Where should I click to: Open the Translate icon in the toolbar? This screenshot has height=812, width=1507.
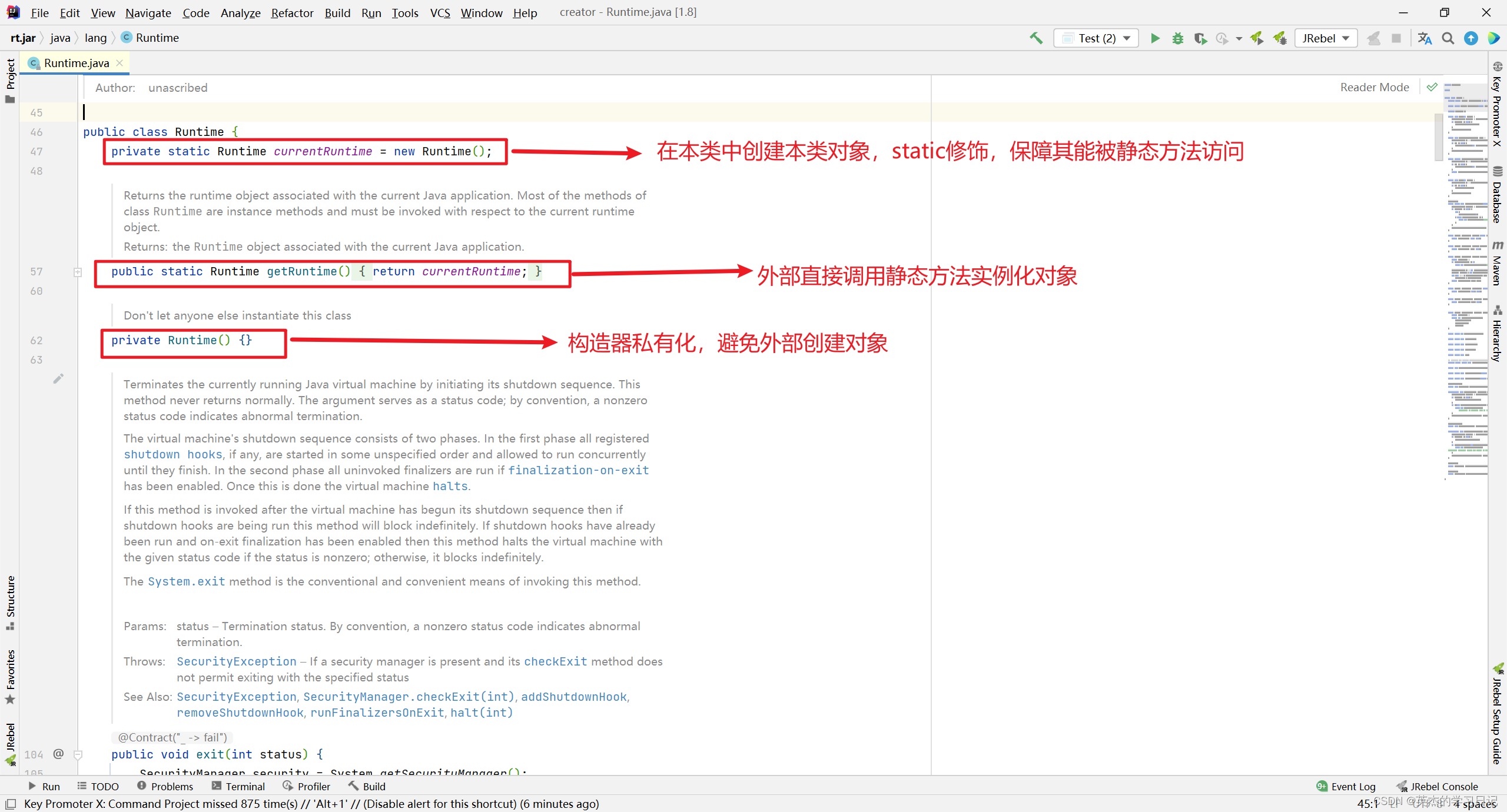1425,38
